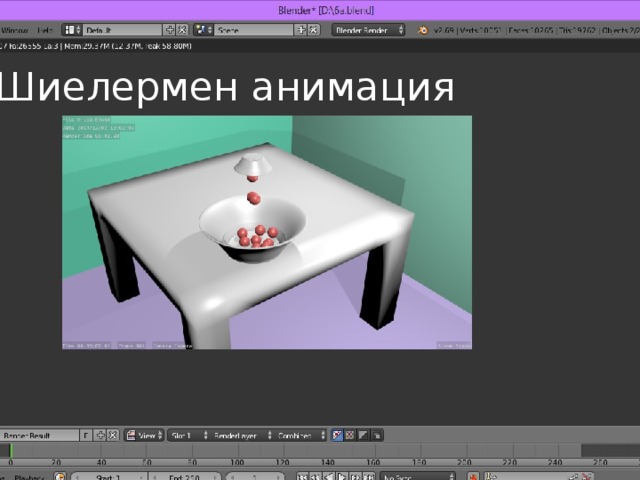Unlink the Render Result image
This screenshot has height=480, width=640.
point(113,436)
